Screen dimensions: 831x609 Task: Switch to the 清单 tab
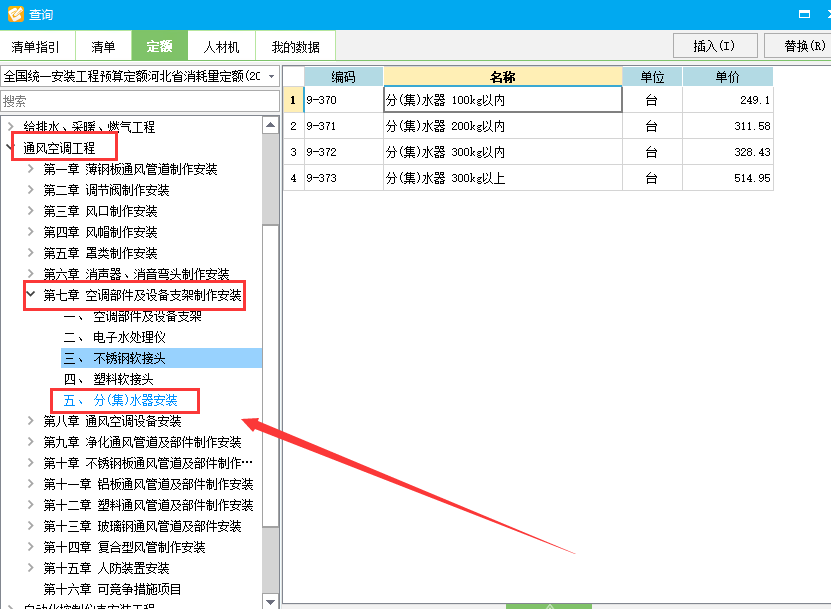pyautogui.click(x=103, y=47)
